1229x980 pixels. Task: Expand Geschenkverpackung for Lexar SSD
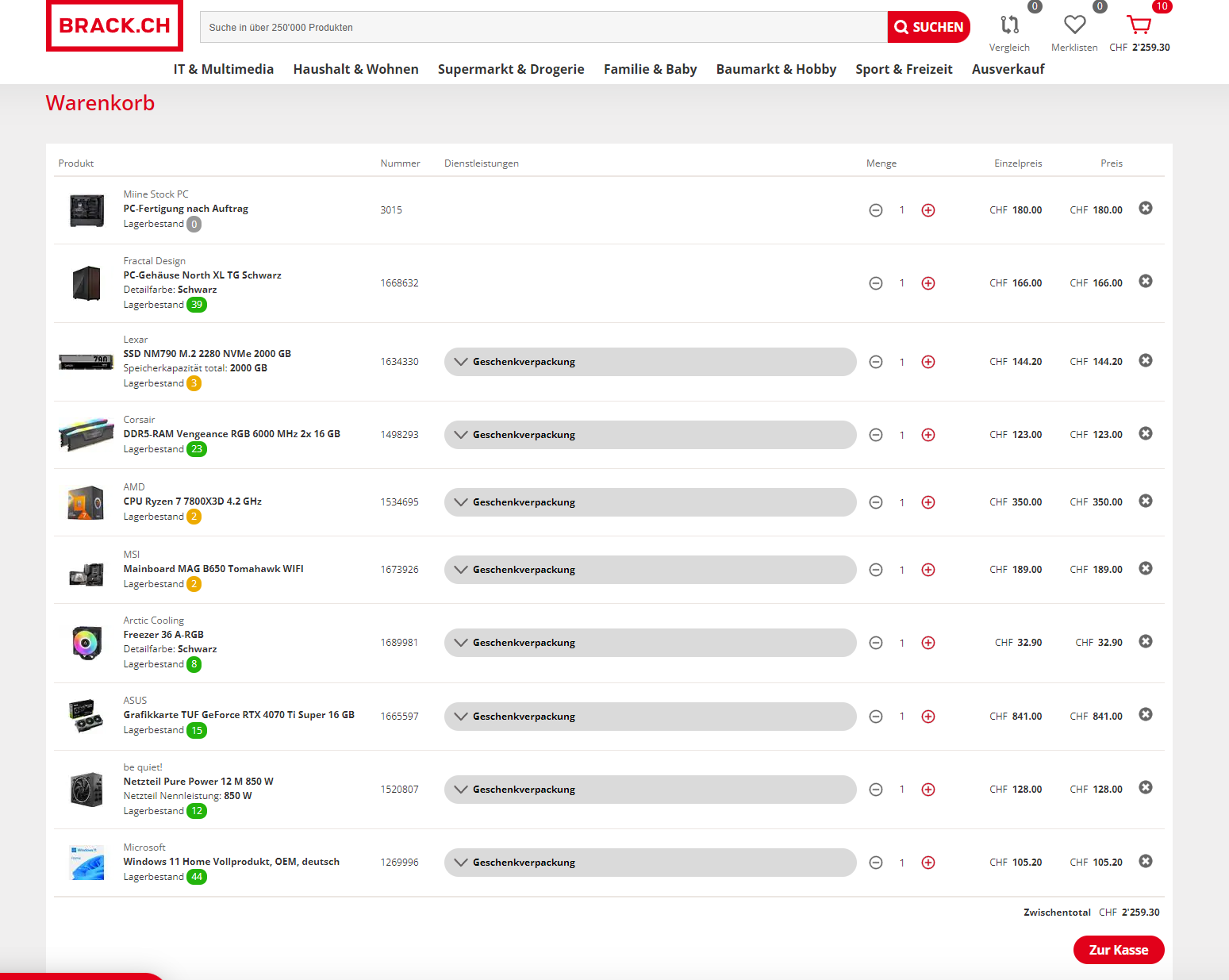click(650, 362)
